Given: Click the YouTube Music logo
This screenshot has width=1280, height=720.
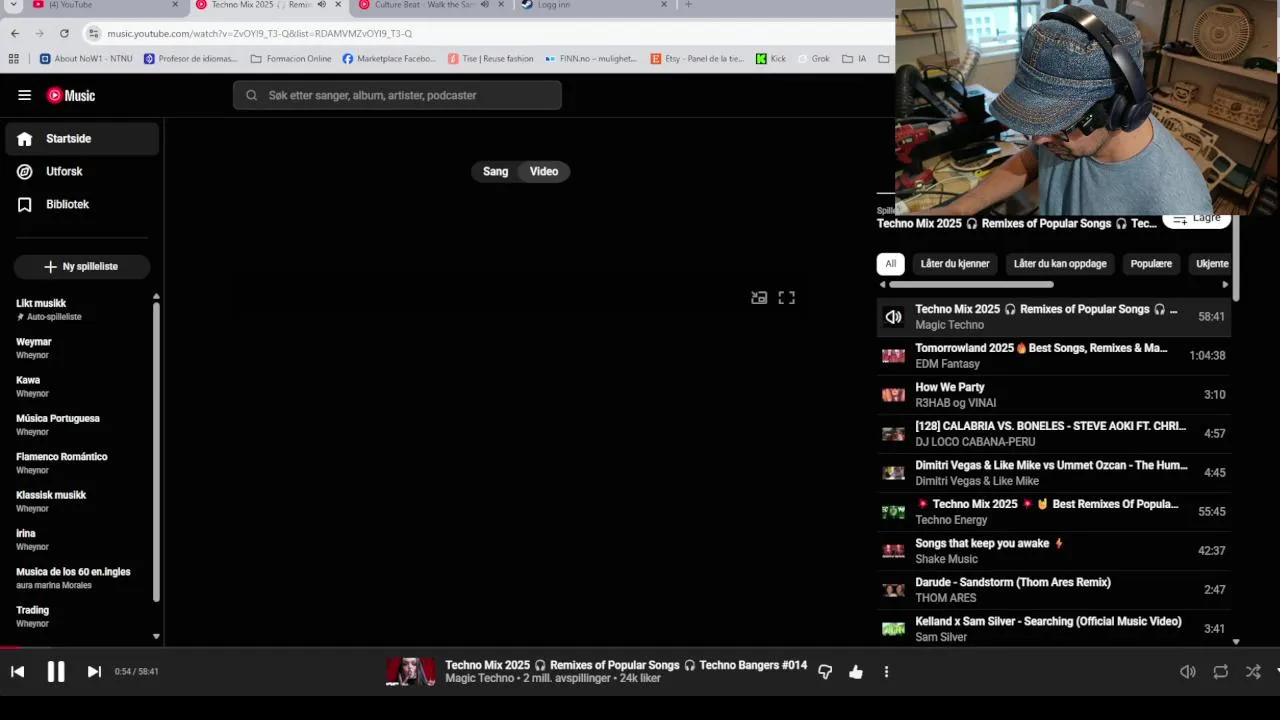Looking at the screenshot, I should [x=71, y=95].
